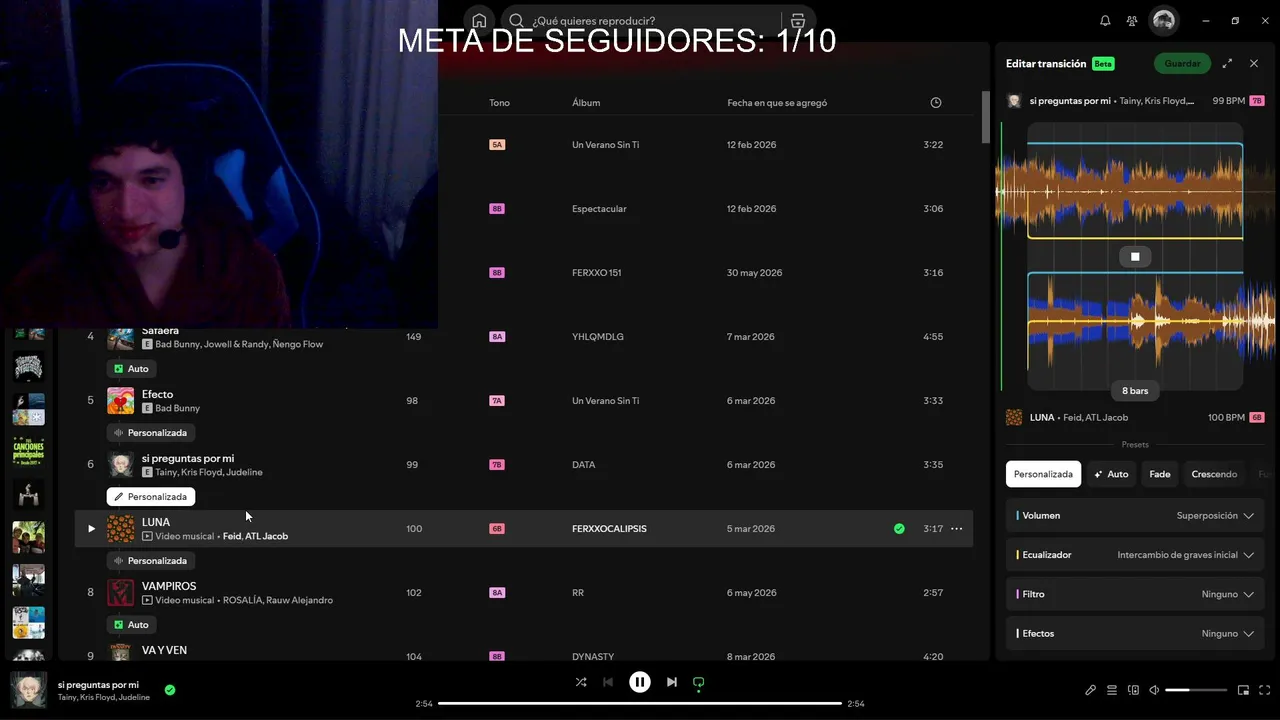Stop the transition preview playback
This screenshot has height=720, width=1280.
tap(1135, 257)
